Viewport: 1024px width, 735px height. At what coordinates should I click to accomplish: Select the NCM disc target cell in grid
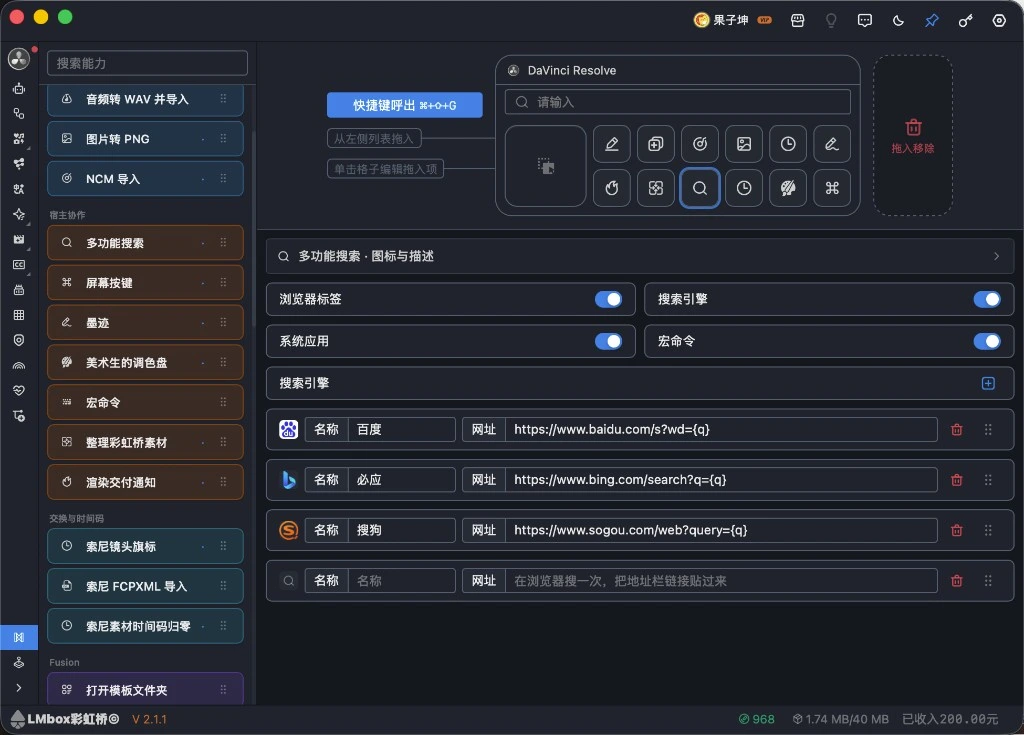pyautogui.click(x=699, y=144)
